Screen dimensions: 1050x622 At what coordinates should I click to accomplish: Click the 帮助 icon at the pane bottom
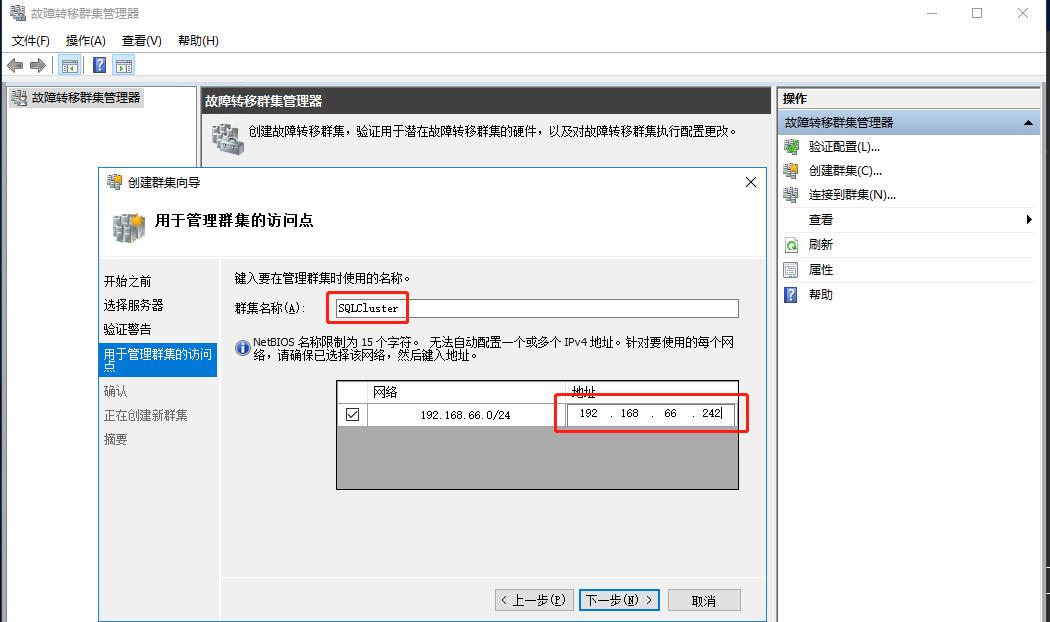790,294
